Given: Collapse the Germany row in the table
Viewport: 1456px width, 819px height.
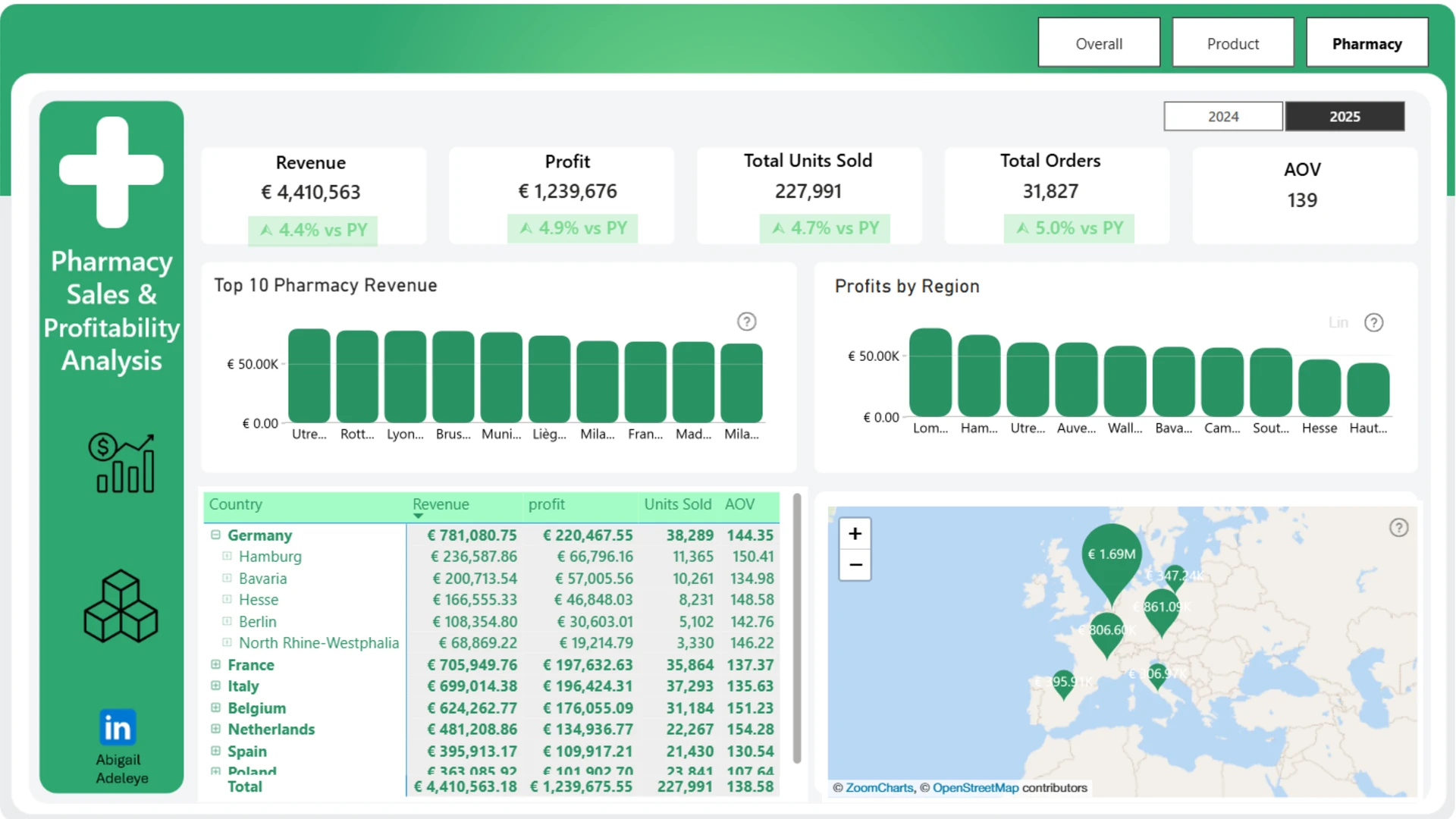Looking at the screenshot, I should pyautogui.click(x=215, y=535).
